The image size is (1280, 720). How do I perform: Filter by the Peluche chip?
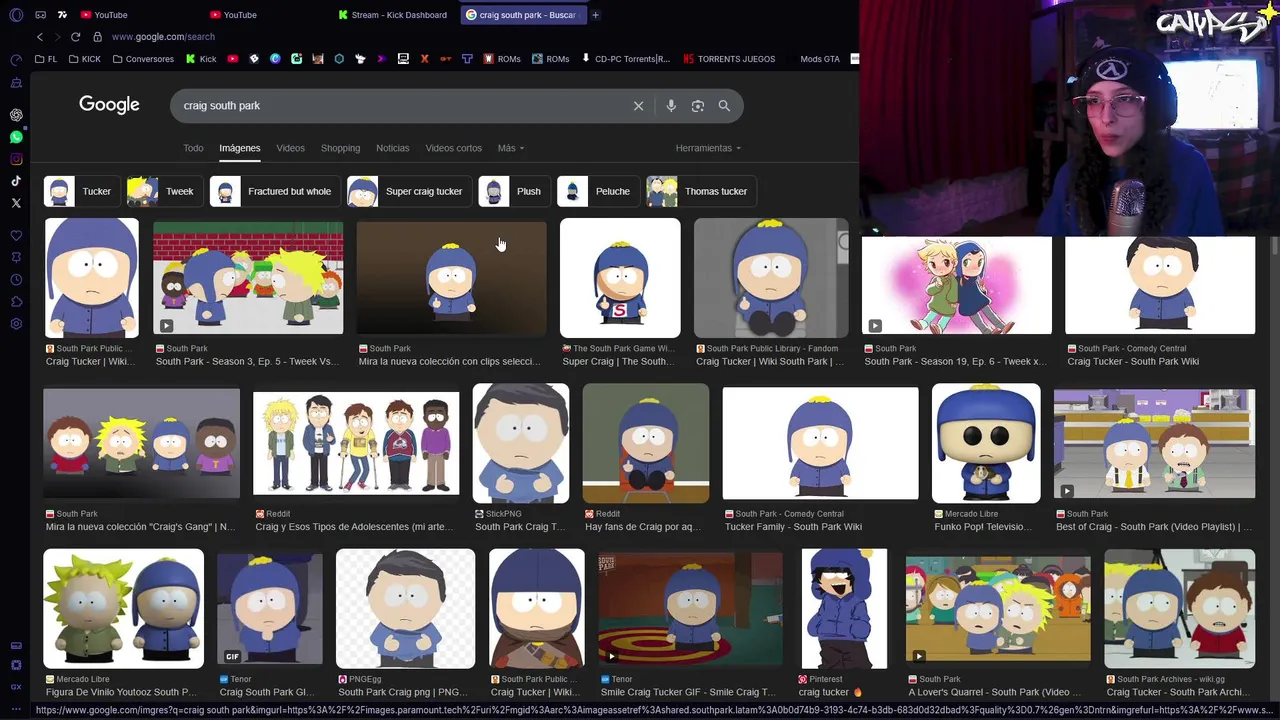click(597, 191)
